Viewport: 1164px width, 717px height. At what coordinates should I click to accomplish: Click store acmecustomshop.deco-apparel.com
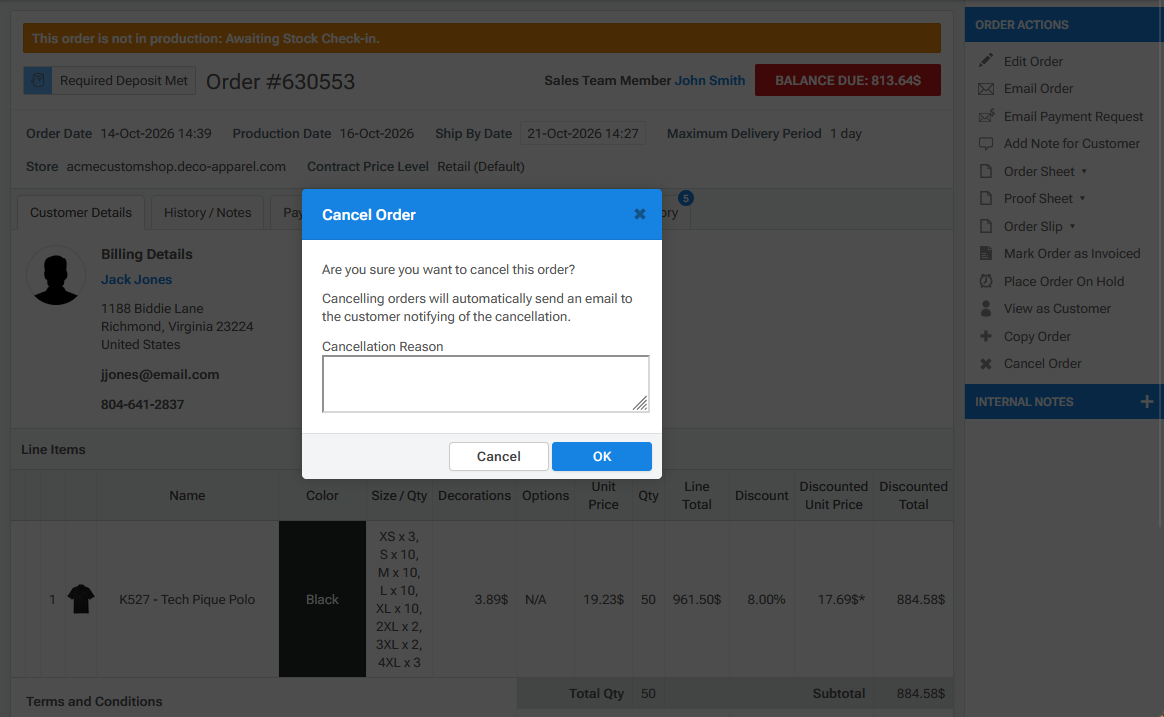(176, 166)
